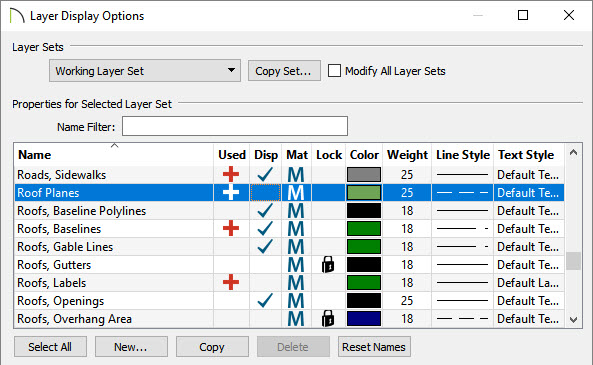This screenshot has width=593, height=365.
Task: Click the white Used plus on Roof Planes row
Action: coord(231,193)
